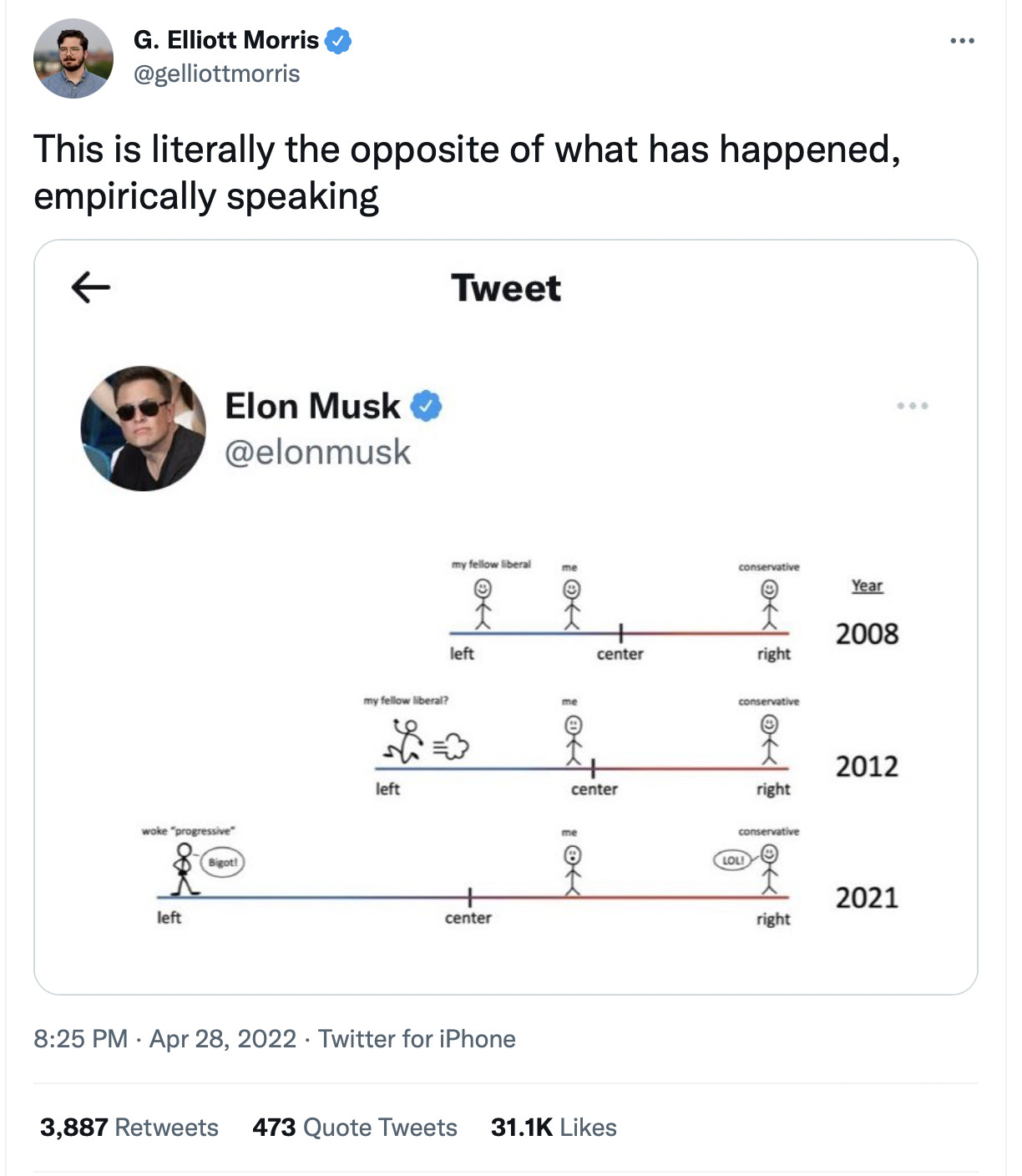This screenshot has height=1176, width=1022.
Task: Click Elon Musk name in image
Action: (313, 406)
